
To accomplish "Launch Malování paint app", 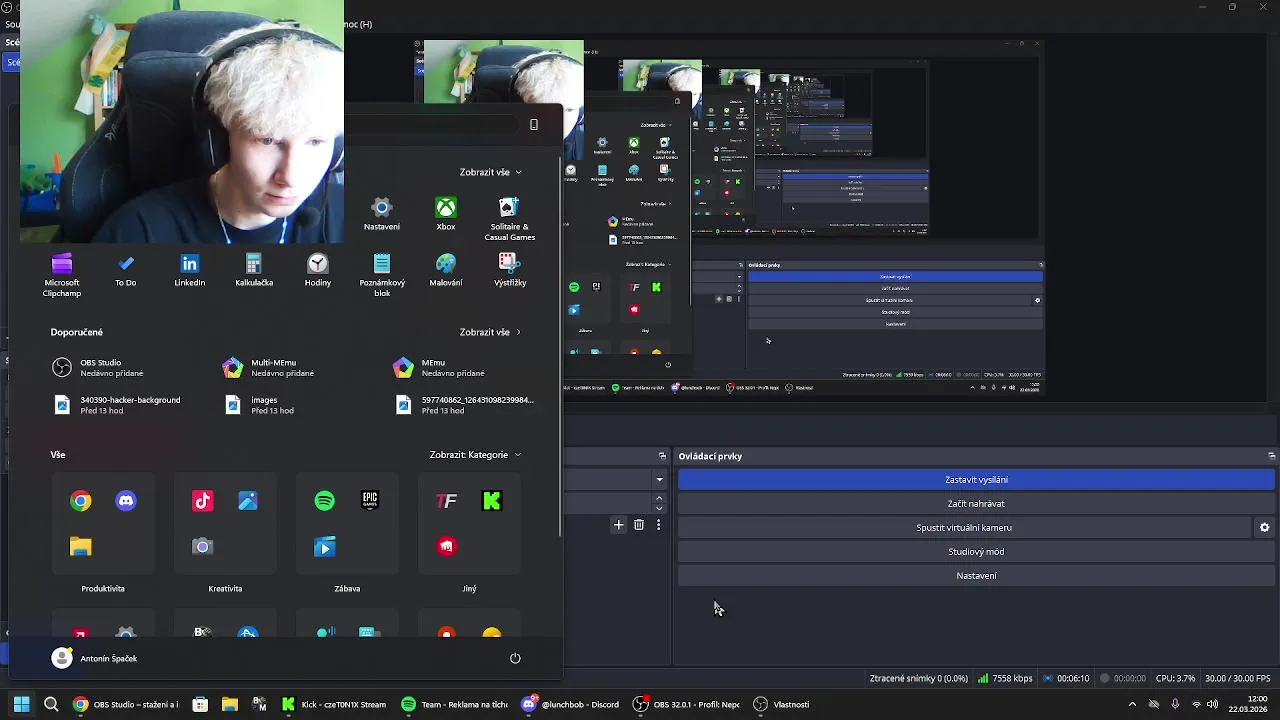I will (x=446, y=270).
